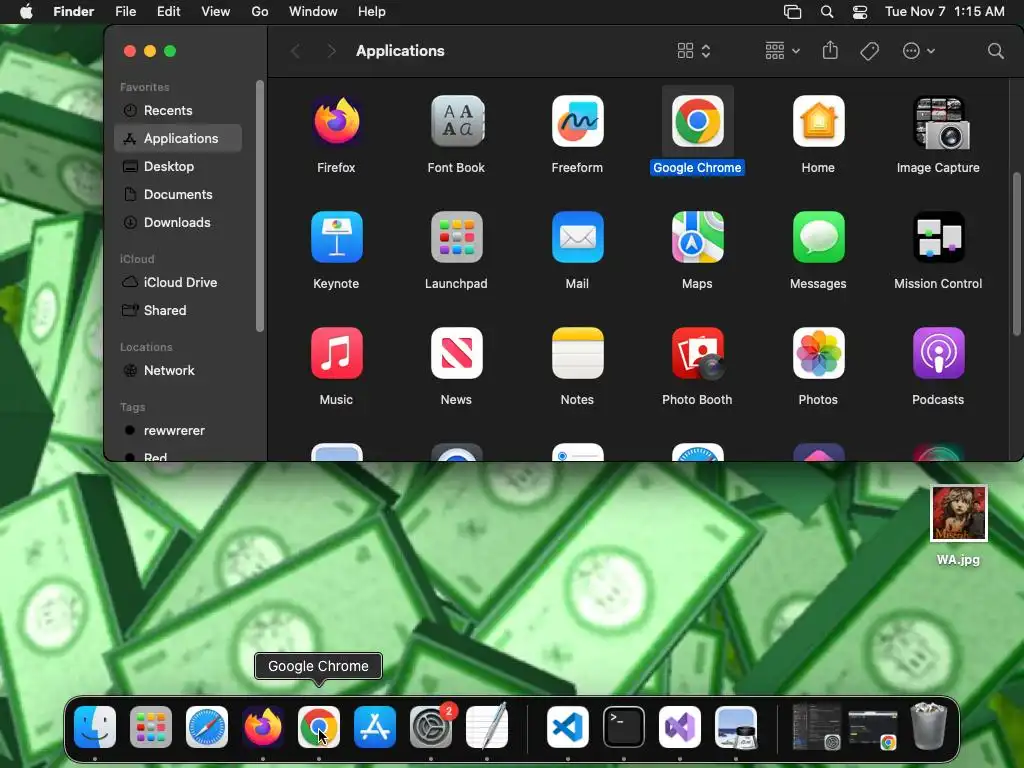Open iCloud Drive in the sidebar

point(178,282)
